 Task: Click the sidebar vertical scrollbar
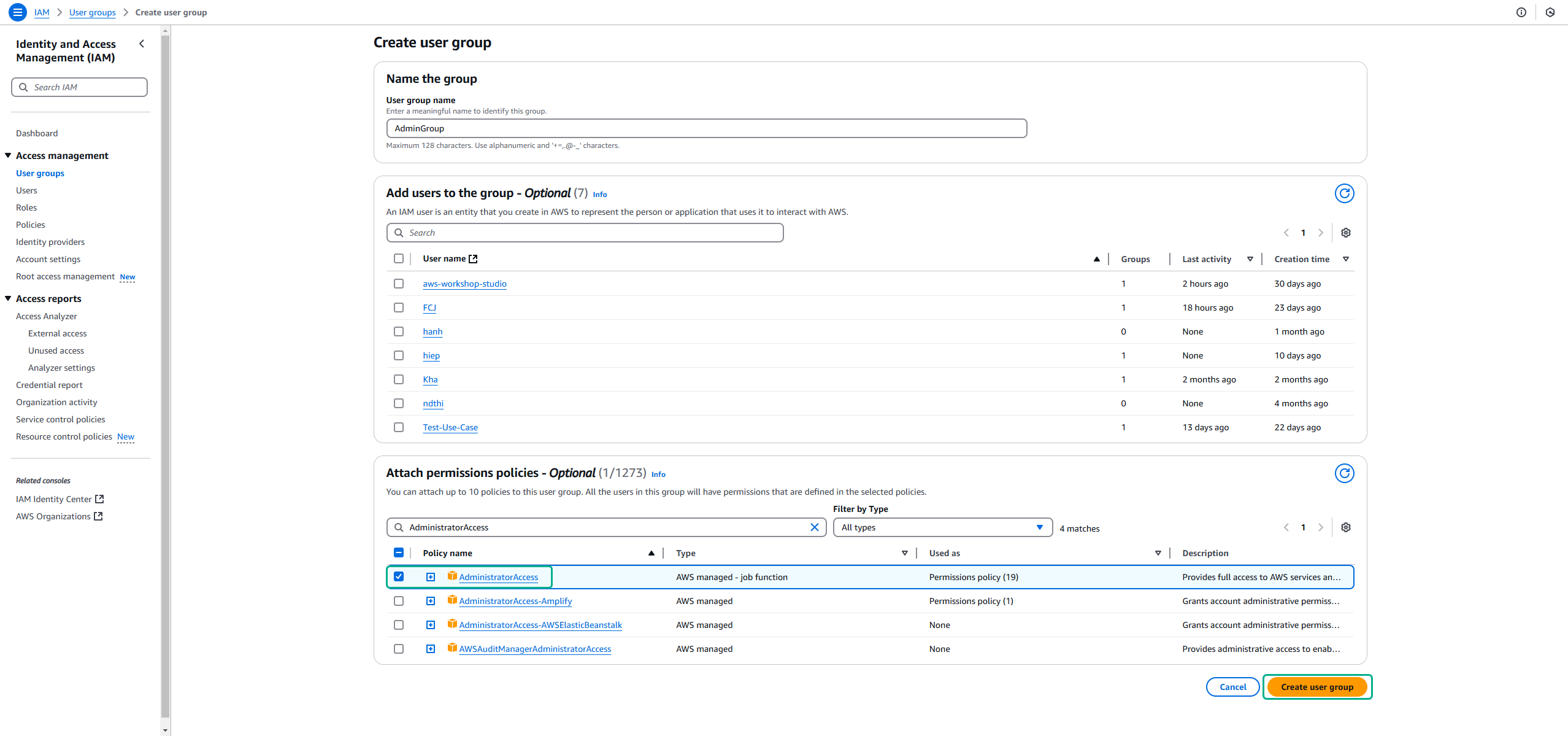pyautogui.click(x=165, y=377)
